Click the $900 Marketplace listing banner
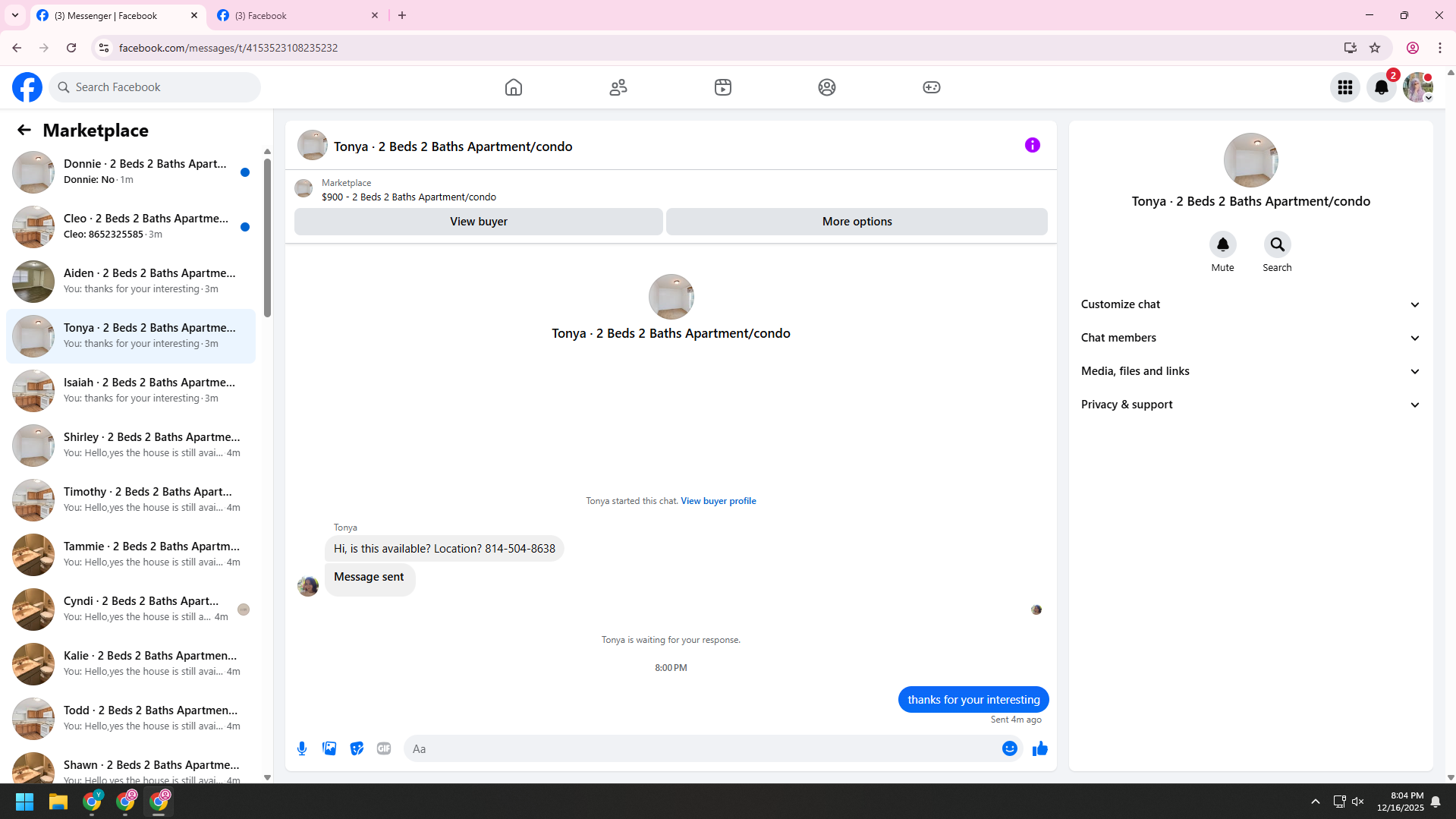Screen dimensions: 1456x819 (671, 189)
